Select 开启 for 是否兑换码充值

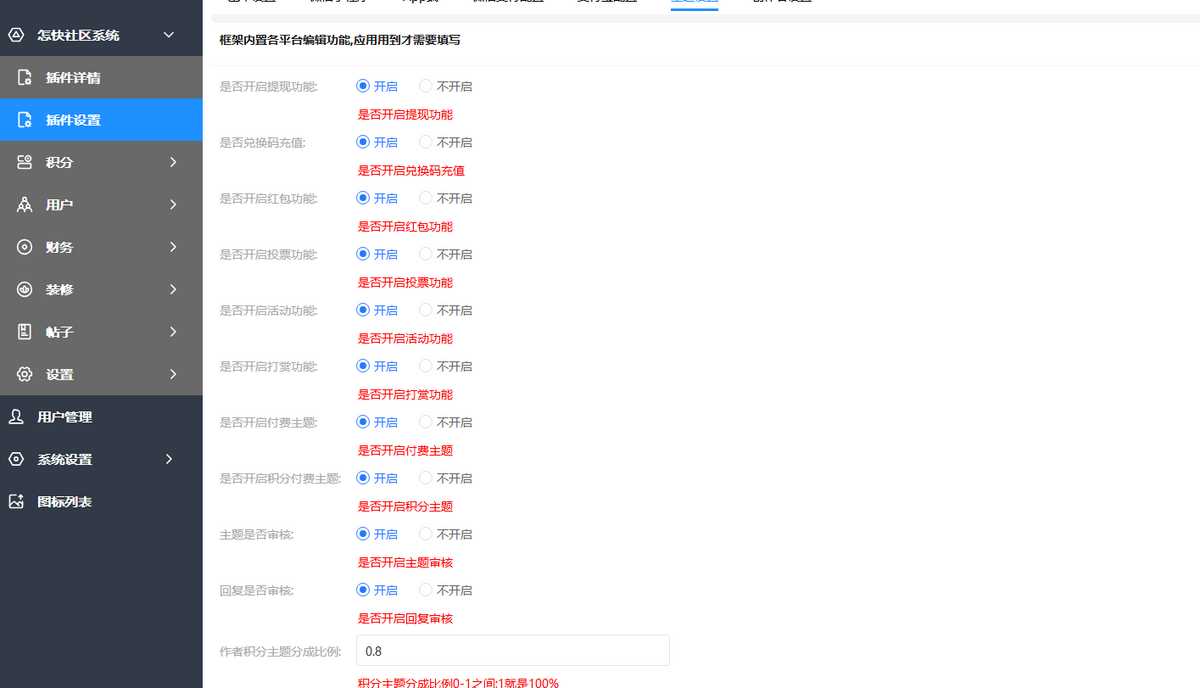[377, 142]
